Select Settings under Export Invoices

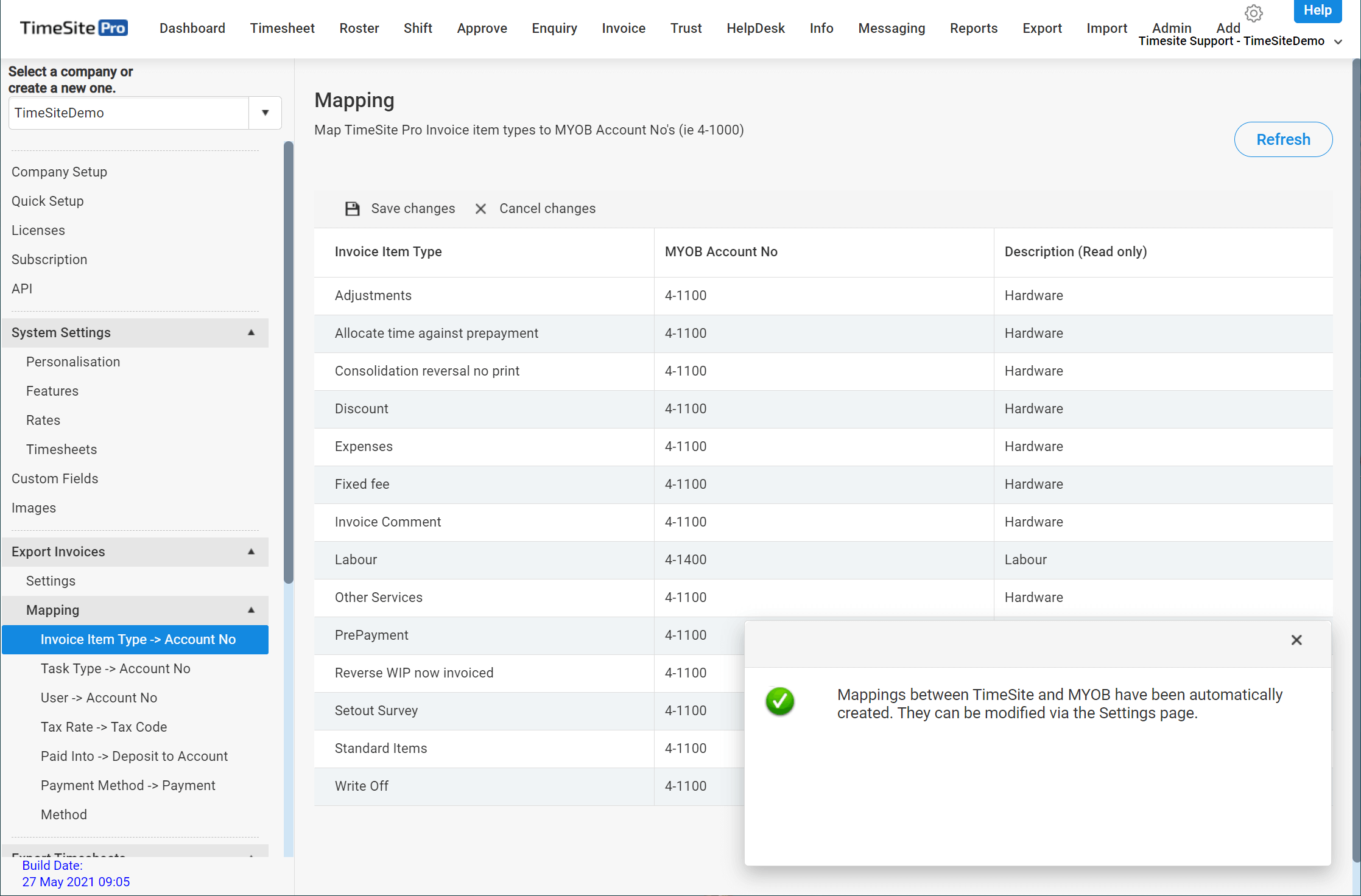[x=51, y=581]
